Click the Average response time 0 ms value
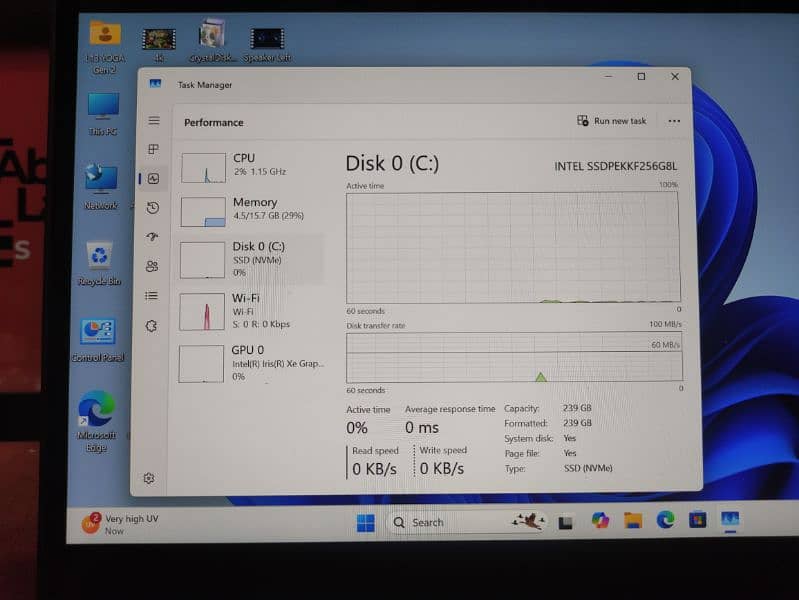799x600 pixels. point(422,428)
